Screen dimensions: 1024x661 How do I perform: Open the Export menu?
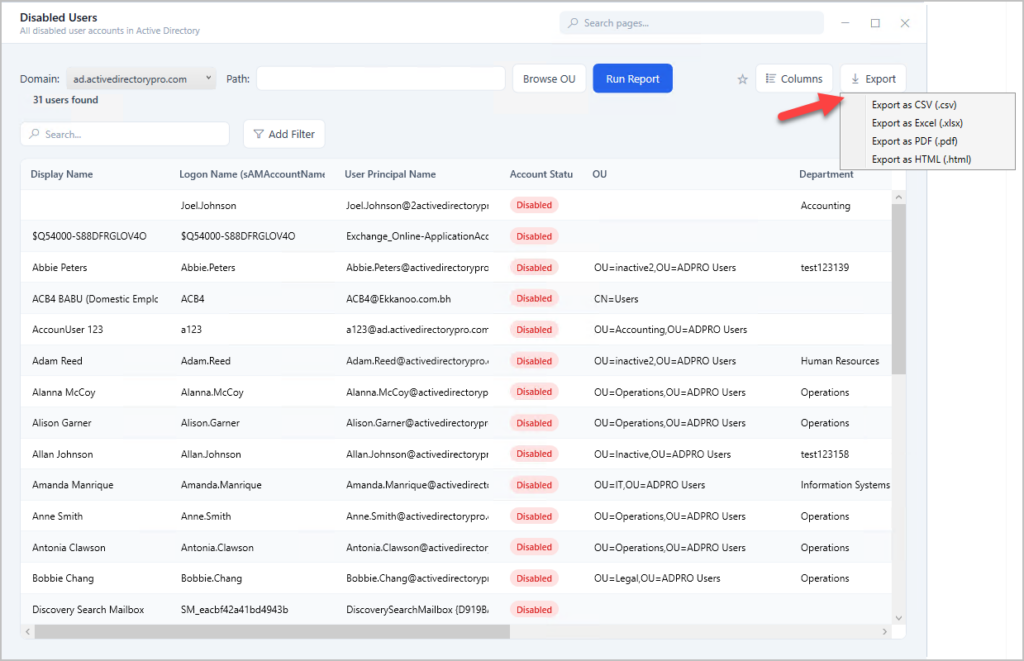click(873, 78)
